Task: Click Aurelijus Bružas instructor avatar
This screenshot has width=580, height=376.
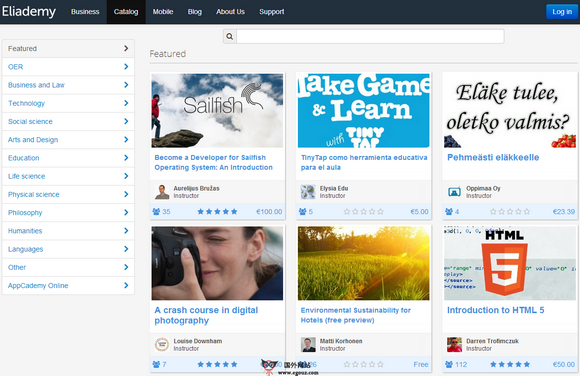Action: (162, 192)
